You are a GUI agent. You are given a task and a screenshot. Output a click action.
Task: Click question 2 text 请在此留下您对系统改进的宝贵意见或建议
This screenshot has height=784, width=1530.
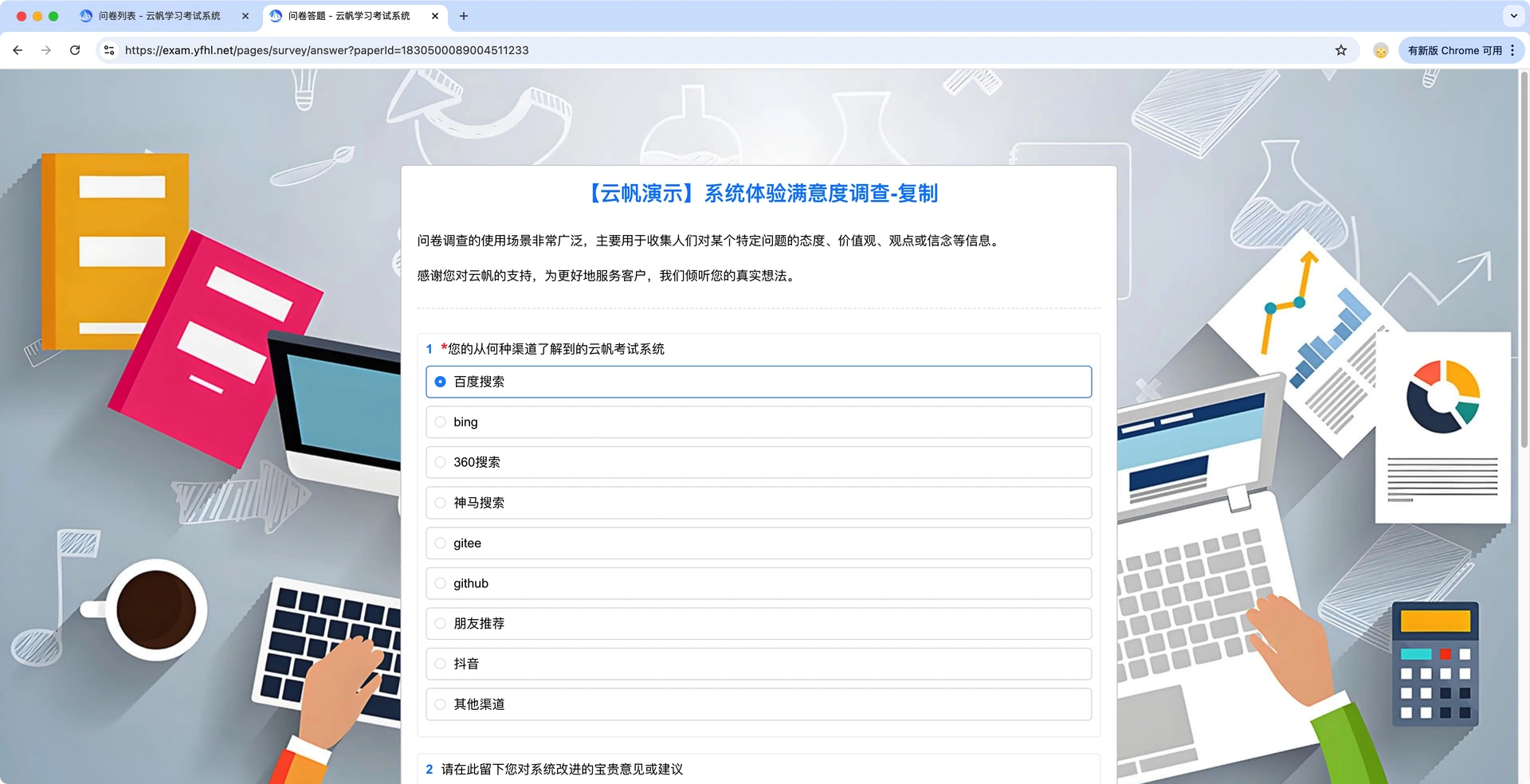point(562,770)
